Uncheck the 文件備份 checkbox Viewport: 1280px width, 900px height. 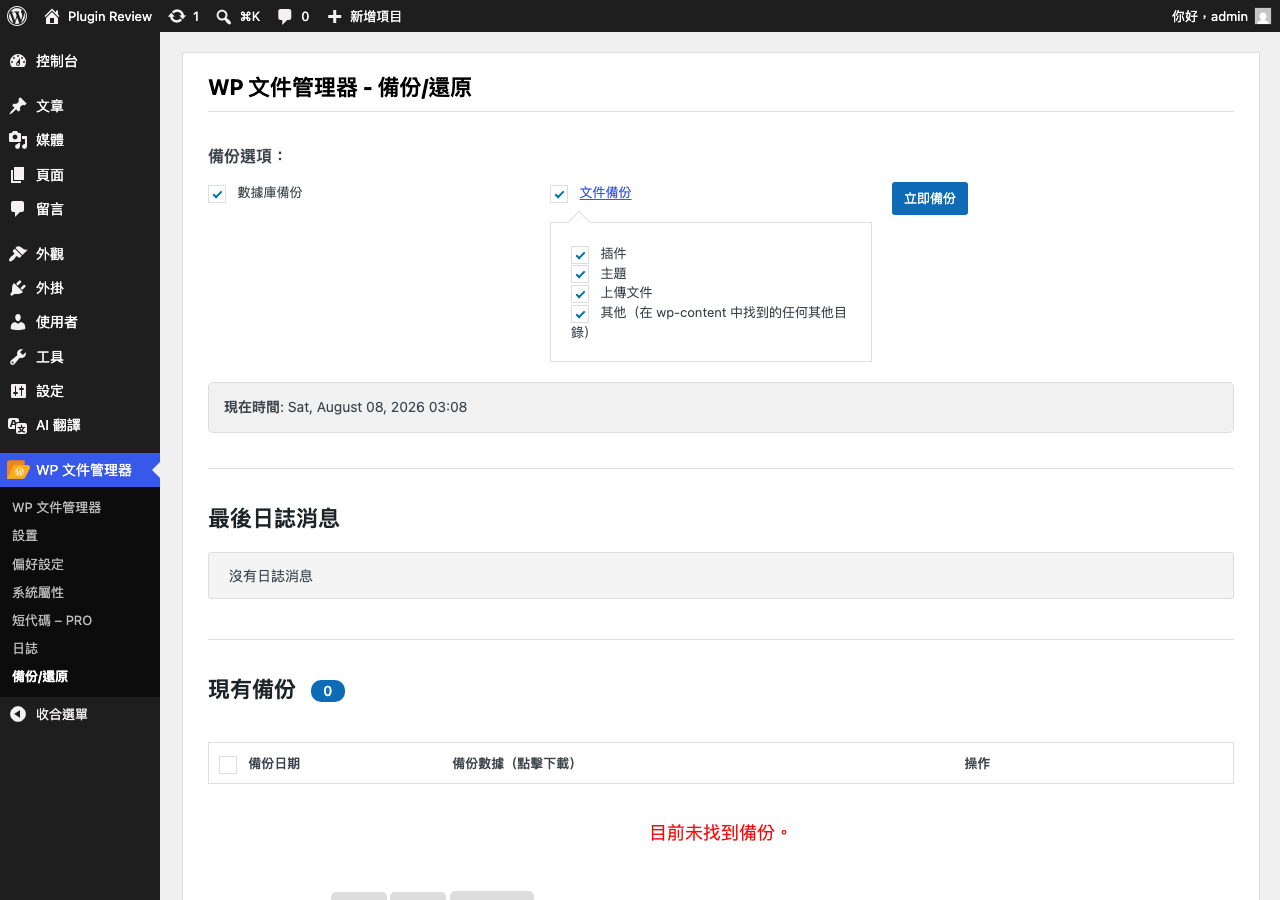(x=559, y=194)
